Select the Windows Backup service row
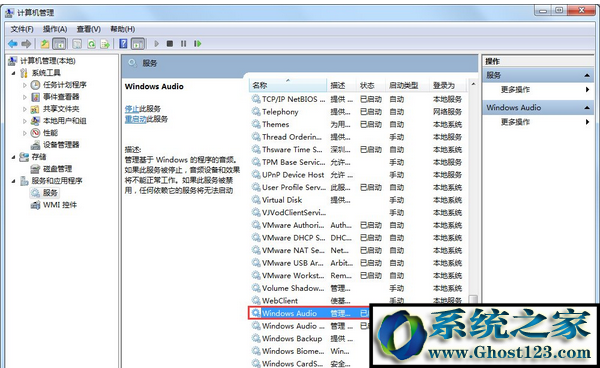The height and width of the screenshot is (368, 600). tap(310, 339)
